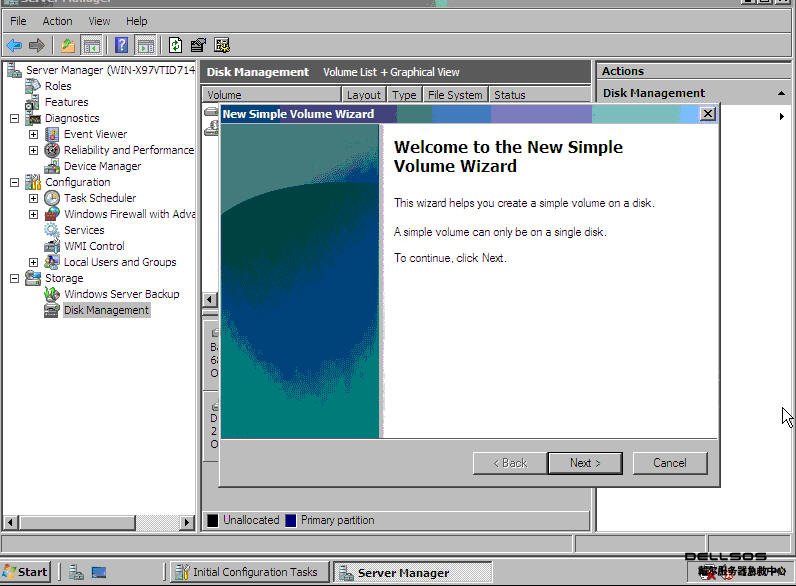Expand the Windows Firewall node
This screenshot has width=796, height=586.
33,214
